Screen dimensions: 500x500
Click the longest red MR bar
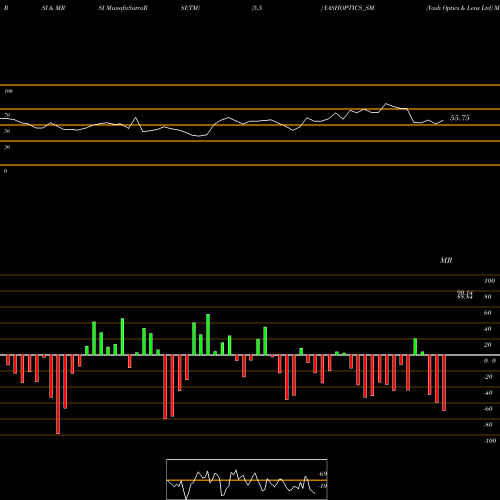(x=58, y=394)
